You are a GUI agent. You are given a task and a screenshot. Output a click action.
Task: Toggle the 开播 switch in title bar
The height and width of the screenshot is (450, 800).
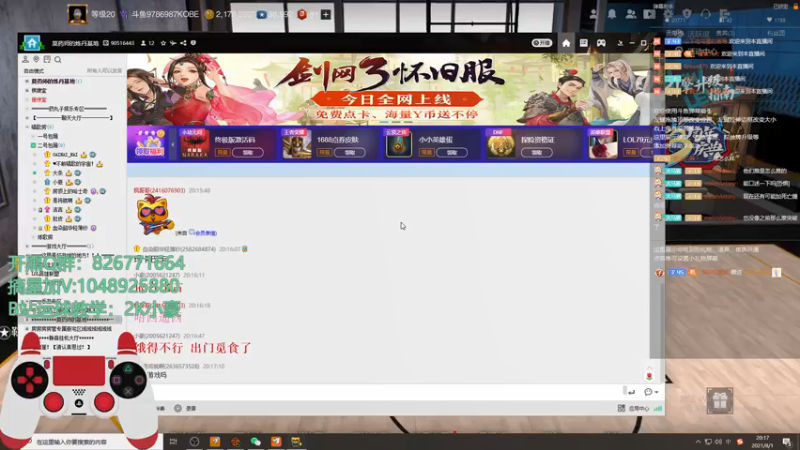click(x=541, y=43)
